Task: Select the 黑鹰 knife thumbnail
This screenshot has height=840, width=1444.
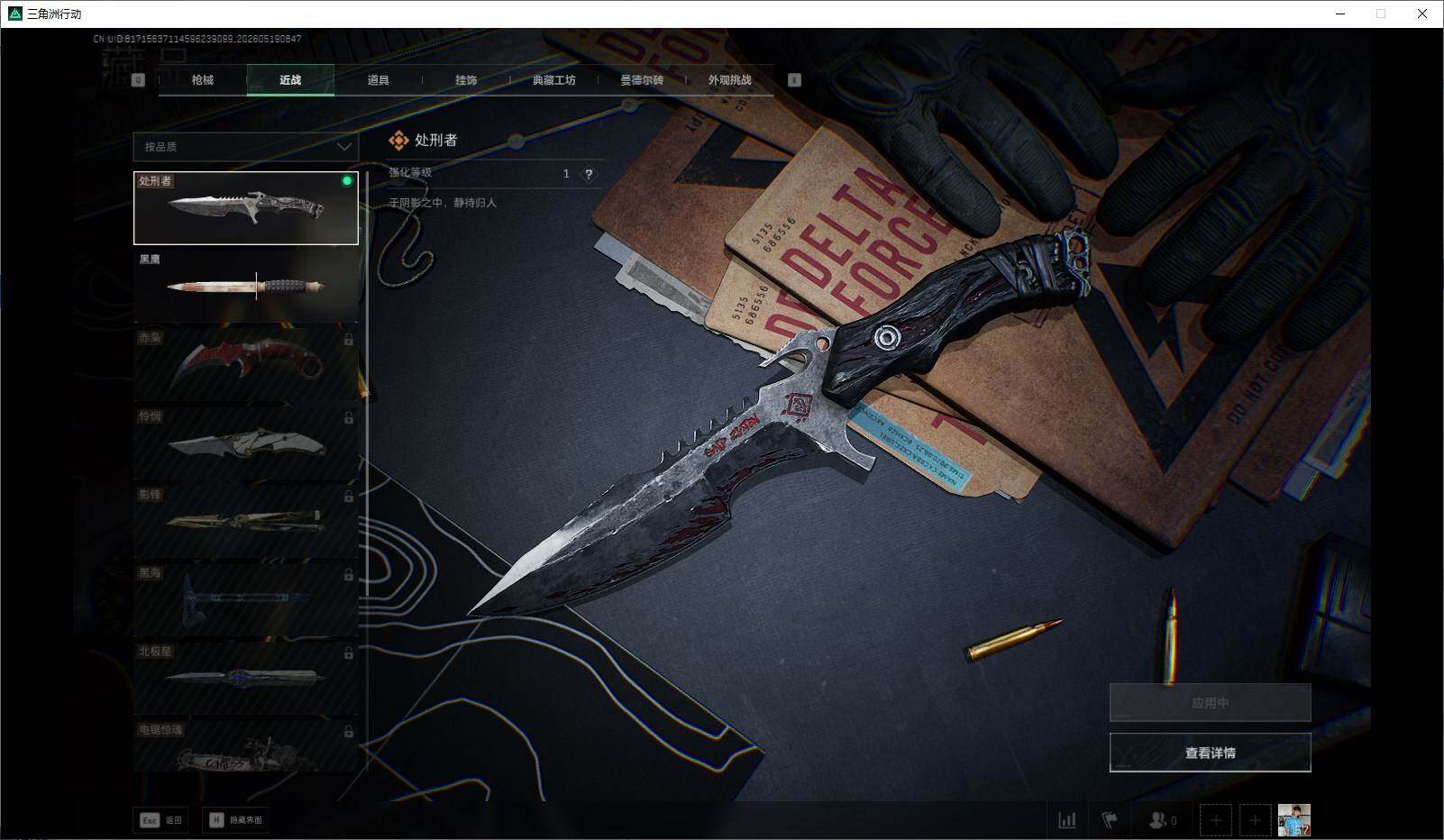Action: click(x=245, y=286)
